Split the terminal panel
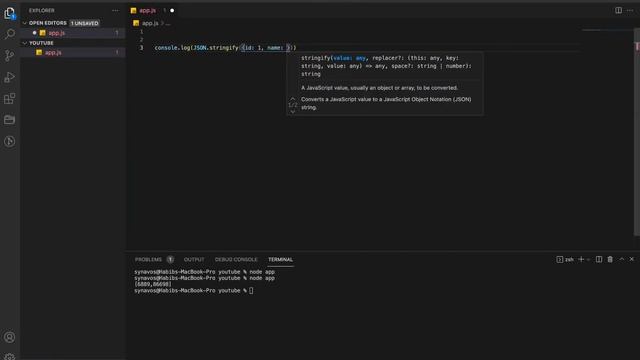Viewport: 640px width, 360px height. 599,259
